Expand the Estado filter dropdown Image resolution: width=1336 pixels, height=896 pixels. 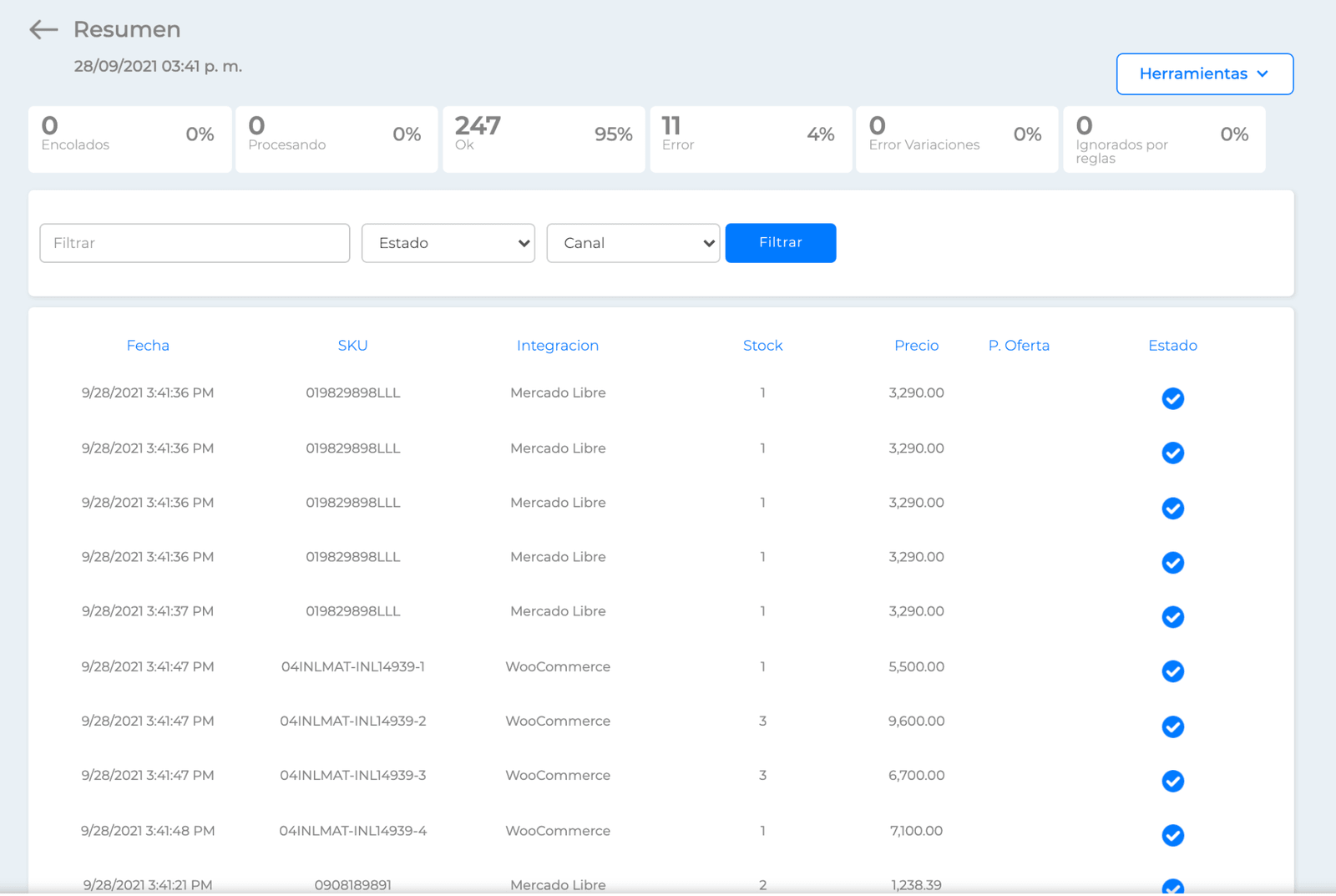[x=448, y=243]
